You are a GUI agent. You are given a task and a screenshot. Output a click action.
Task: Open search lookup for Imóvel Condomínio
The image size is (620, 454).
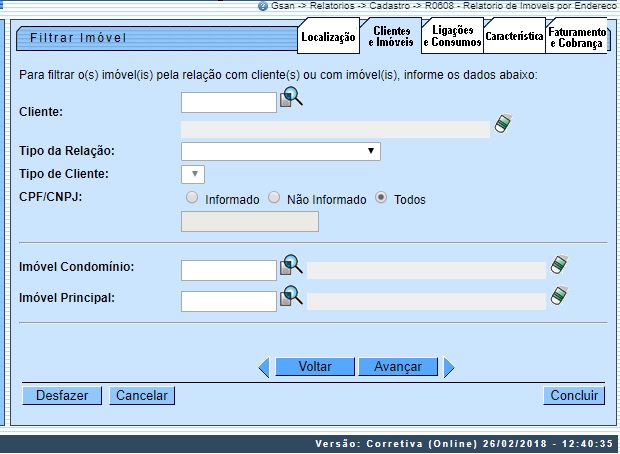tap(291, 265)
